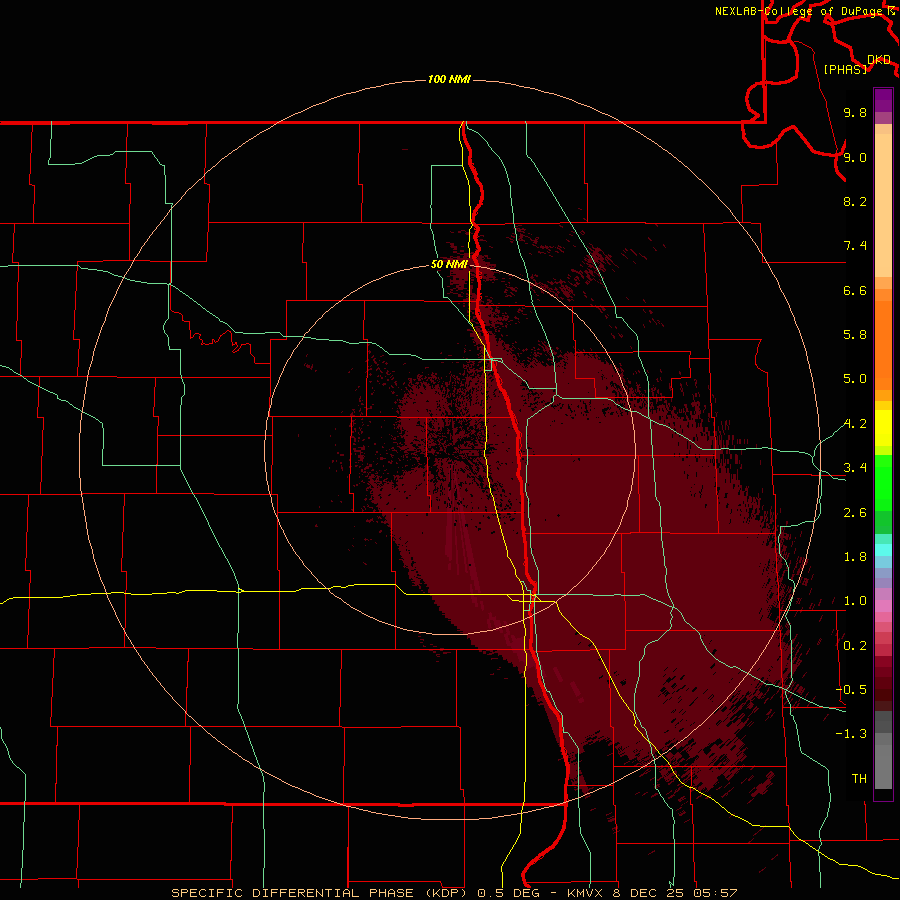This screenshot has width=900, height=900.
Task: Click the DKD label at top right
Action: 879,59
